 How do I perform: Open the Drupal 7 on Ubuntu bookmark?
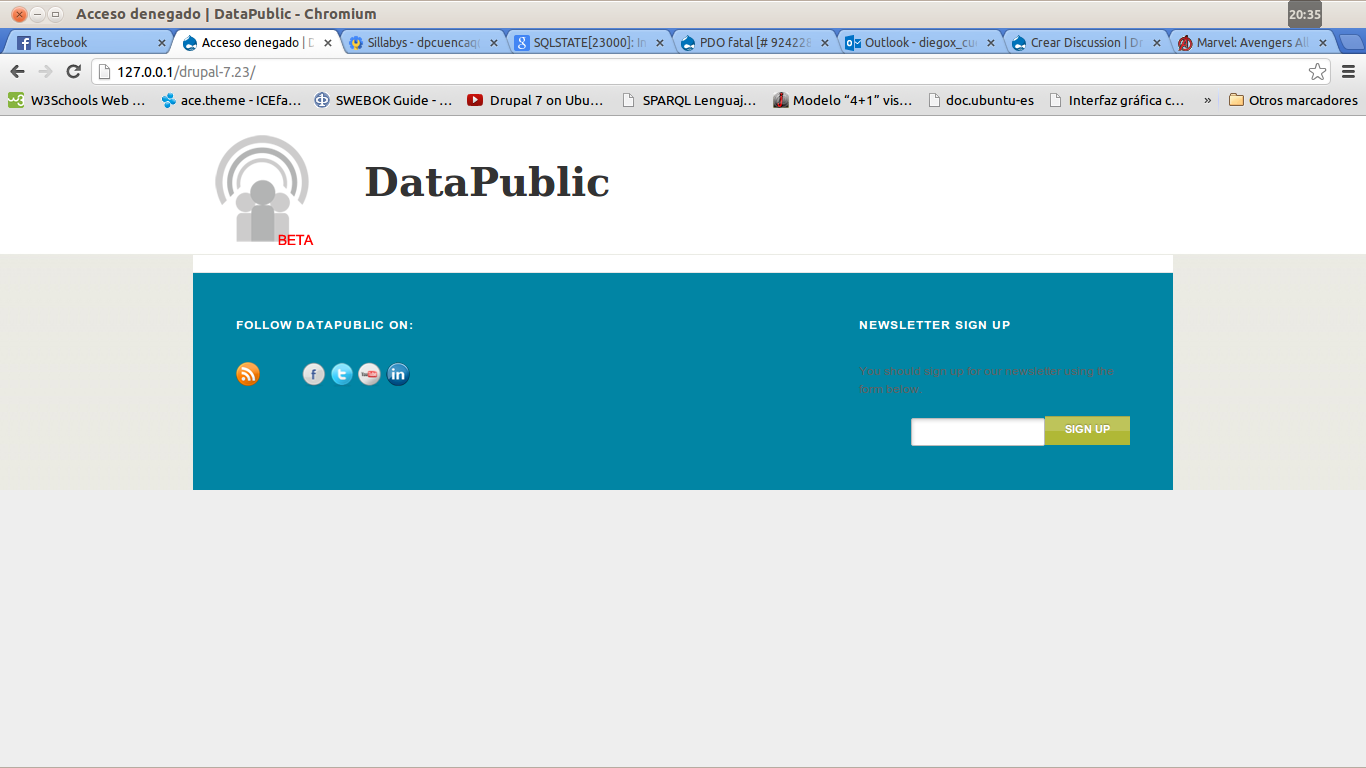point(536,100)
